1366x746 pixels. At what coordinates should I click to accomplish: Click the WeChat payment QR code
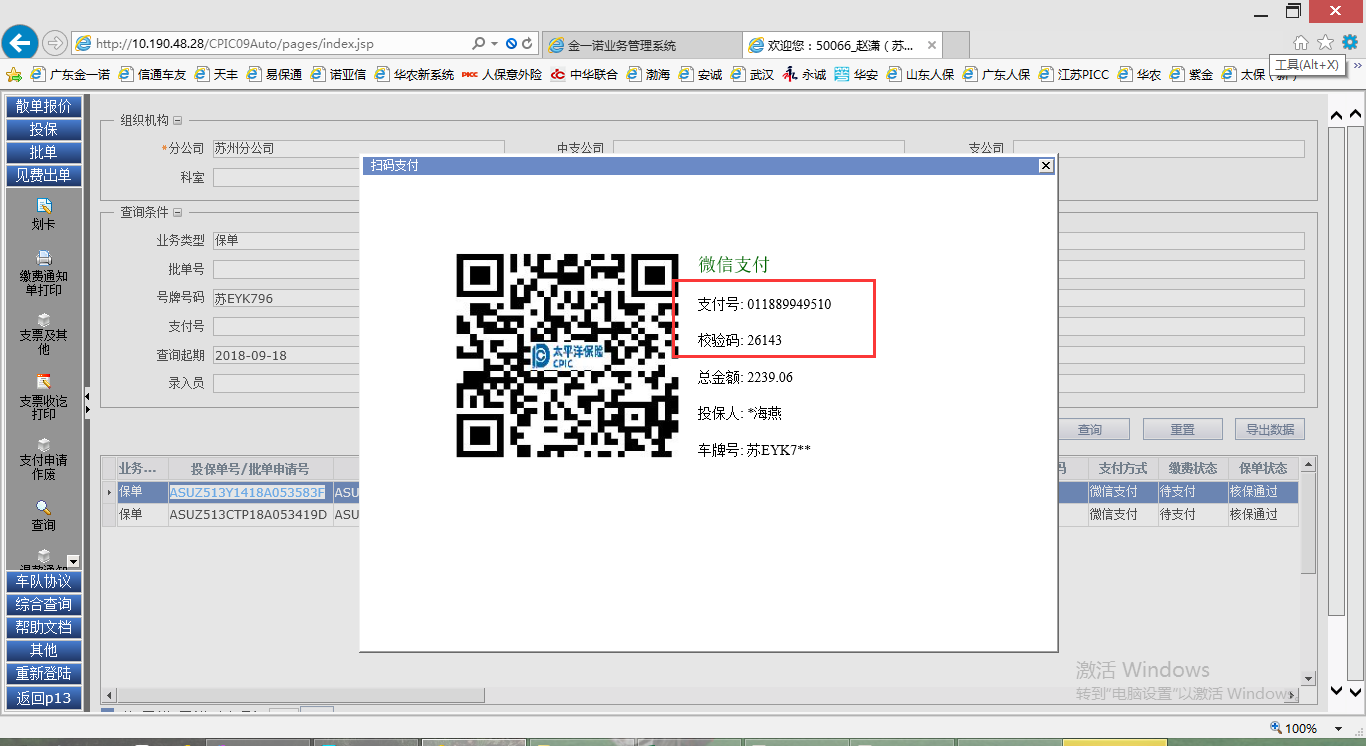567,355
